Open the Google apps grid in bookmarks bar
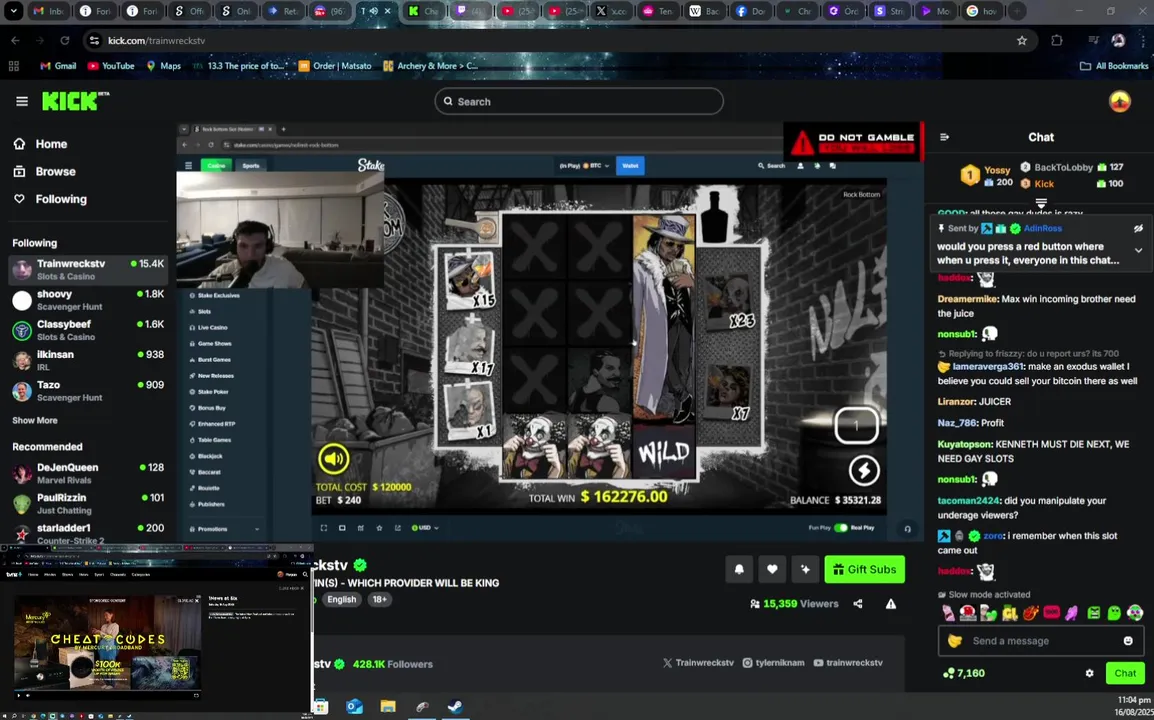Viewport: 1154px width, 720px height. [13, 66]
